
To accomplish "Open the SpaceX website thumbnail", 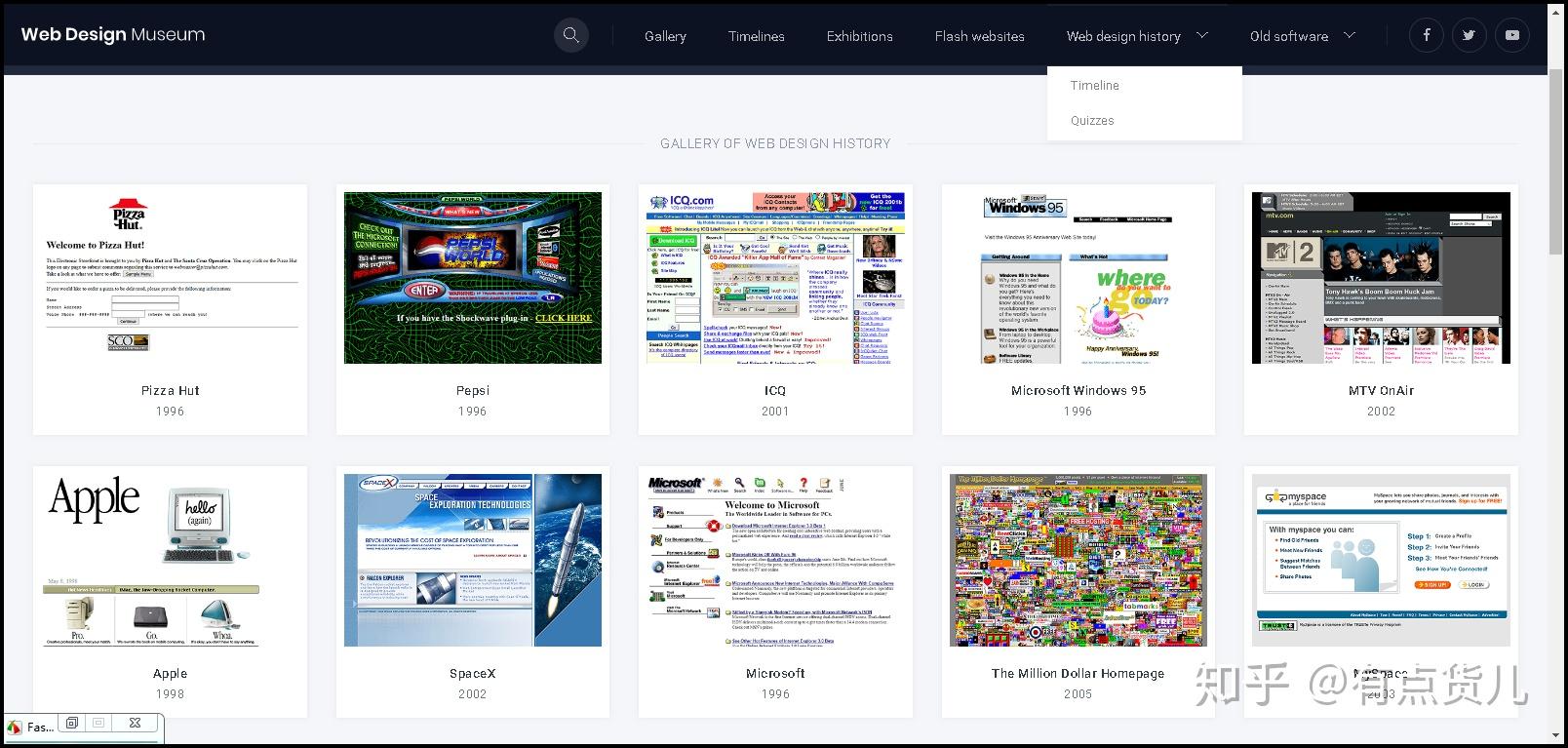I will pyautogui.click(x=473, y=561).
